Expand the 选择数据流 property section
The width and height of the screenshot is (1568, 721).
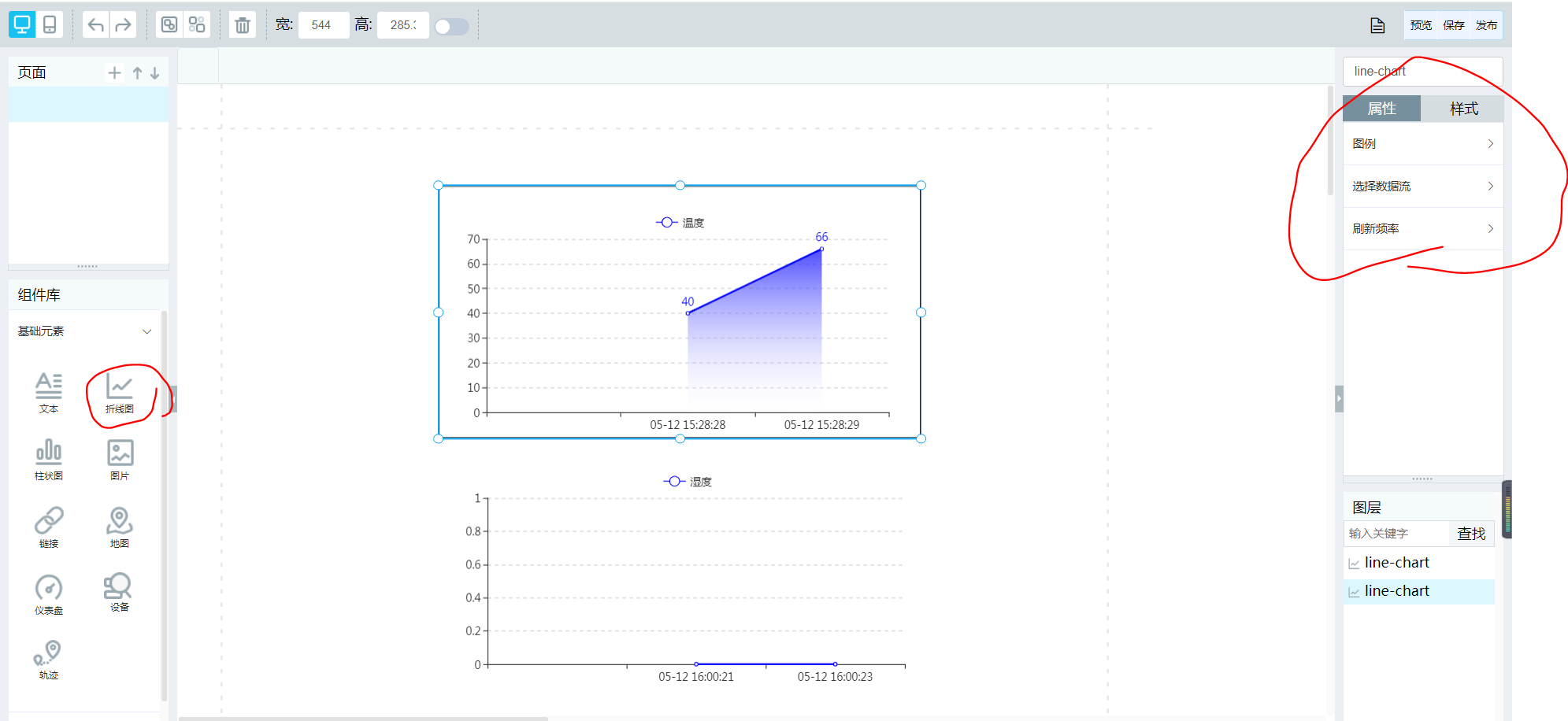(x=1422, y=187)
